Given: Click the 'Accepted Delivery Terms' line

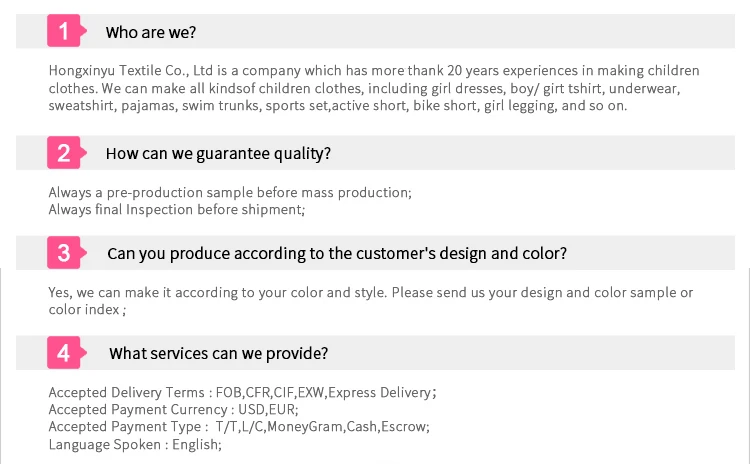Looking at the screenshot, I should tap(243, 392).
